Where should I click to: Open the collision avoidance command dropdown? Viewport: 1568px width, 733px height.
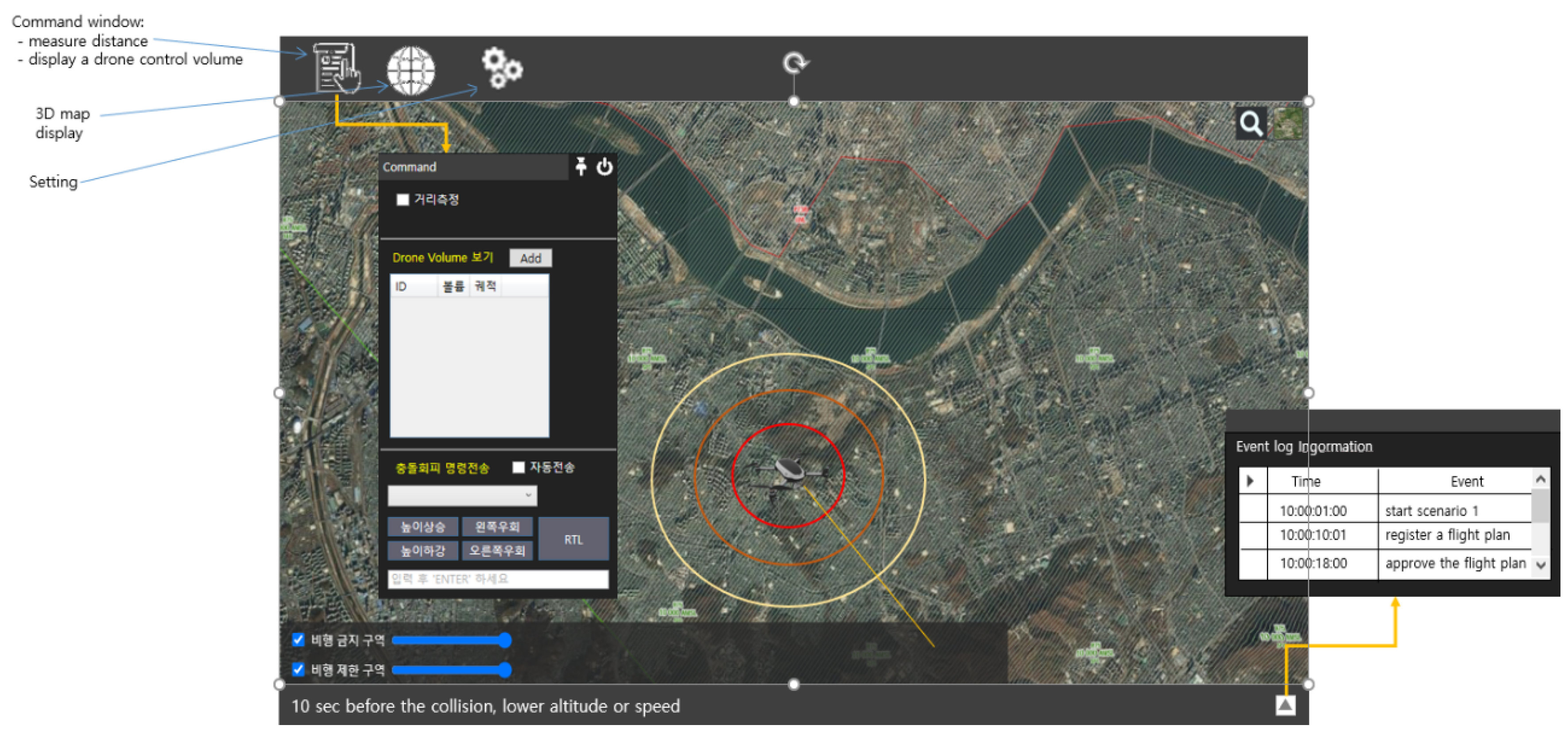coord(462,496)
